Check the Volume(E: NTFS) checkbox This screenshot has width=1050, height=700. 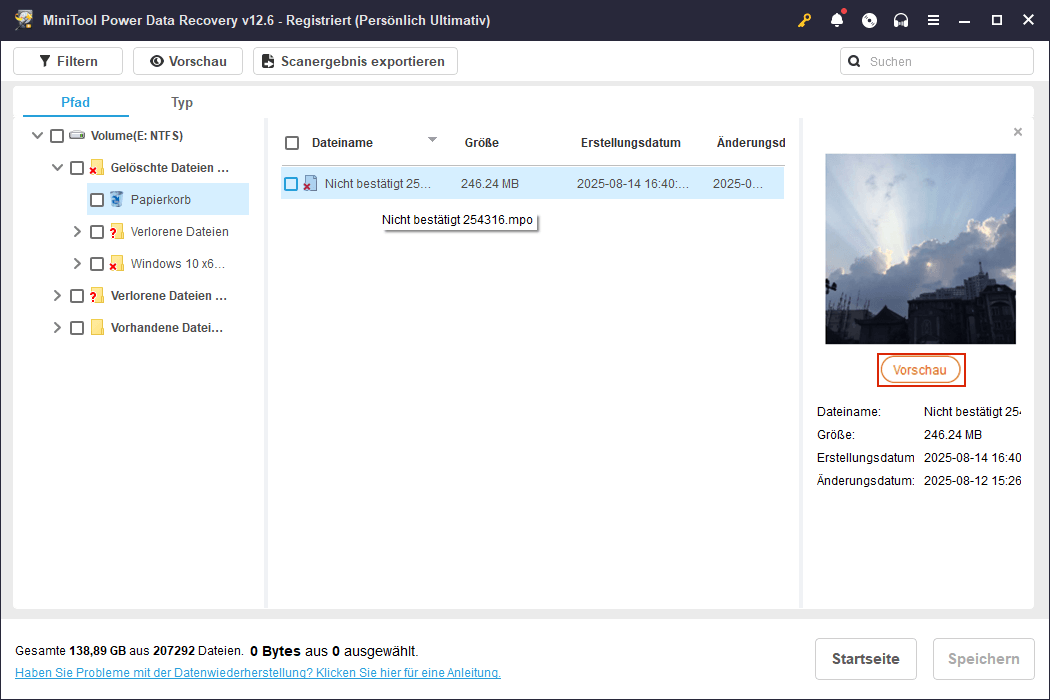coord(57,136)
